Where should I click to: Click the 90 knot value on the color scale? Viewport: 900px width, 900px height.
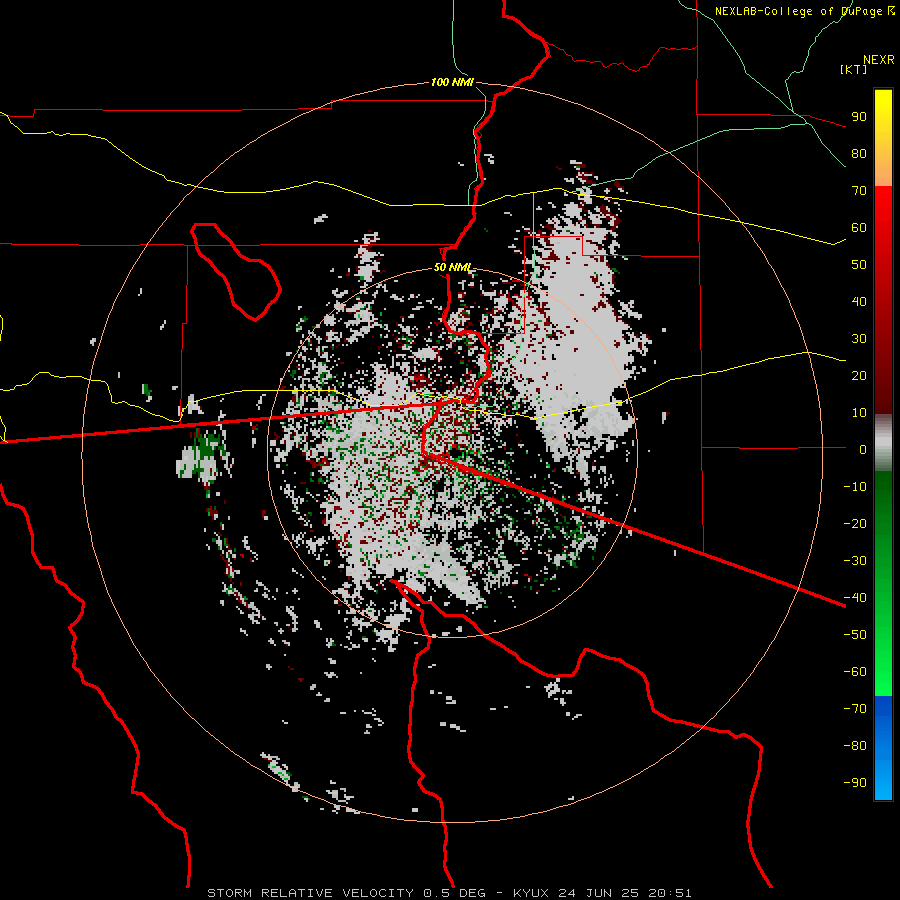[859, 117]
